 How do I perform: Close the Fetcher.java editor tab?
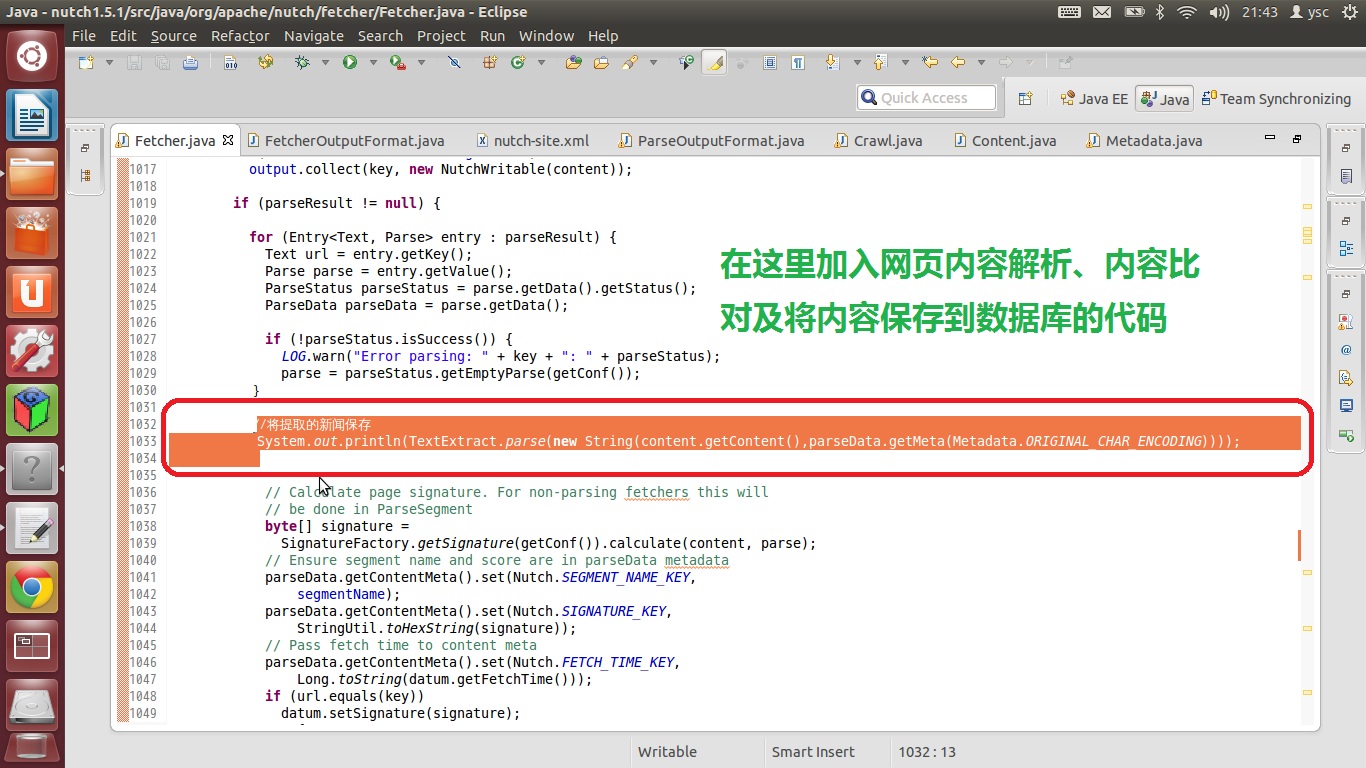(x=228, y=139)
